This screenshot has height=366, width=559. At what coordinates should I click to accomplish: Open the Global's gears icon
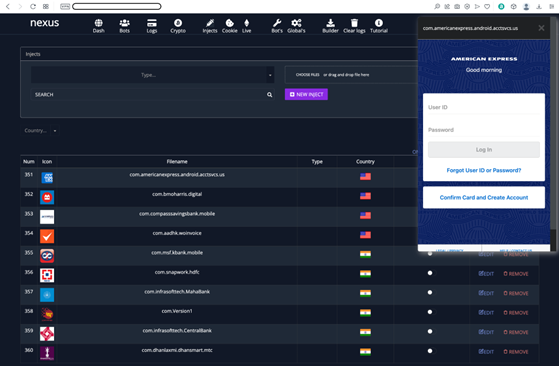click(x=296, y=23)
